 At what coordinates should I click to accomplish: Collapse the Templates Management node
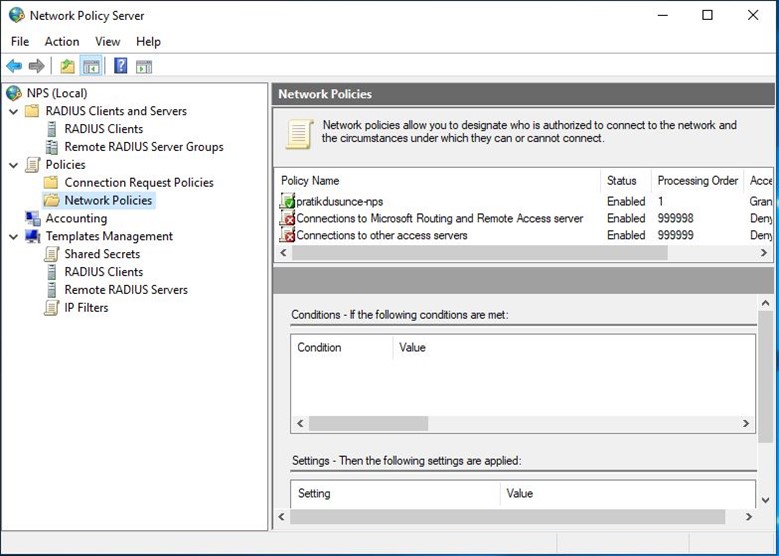(x=14, y=237)
